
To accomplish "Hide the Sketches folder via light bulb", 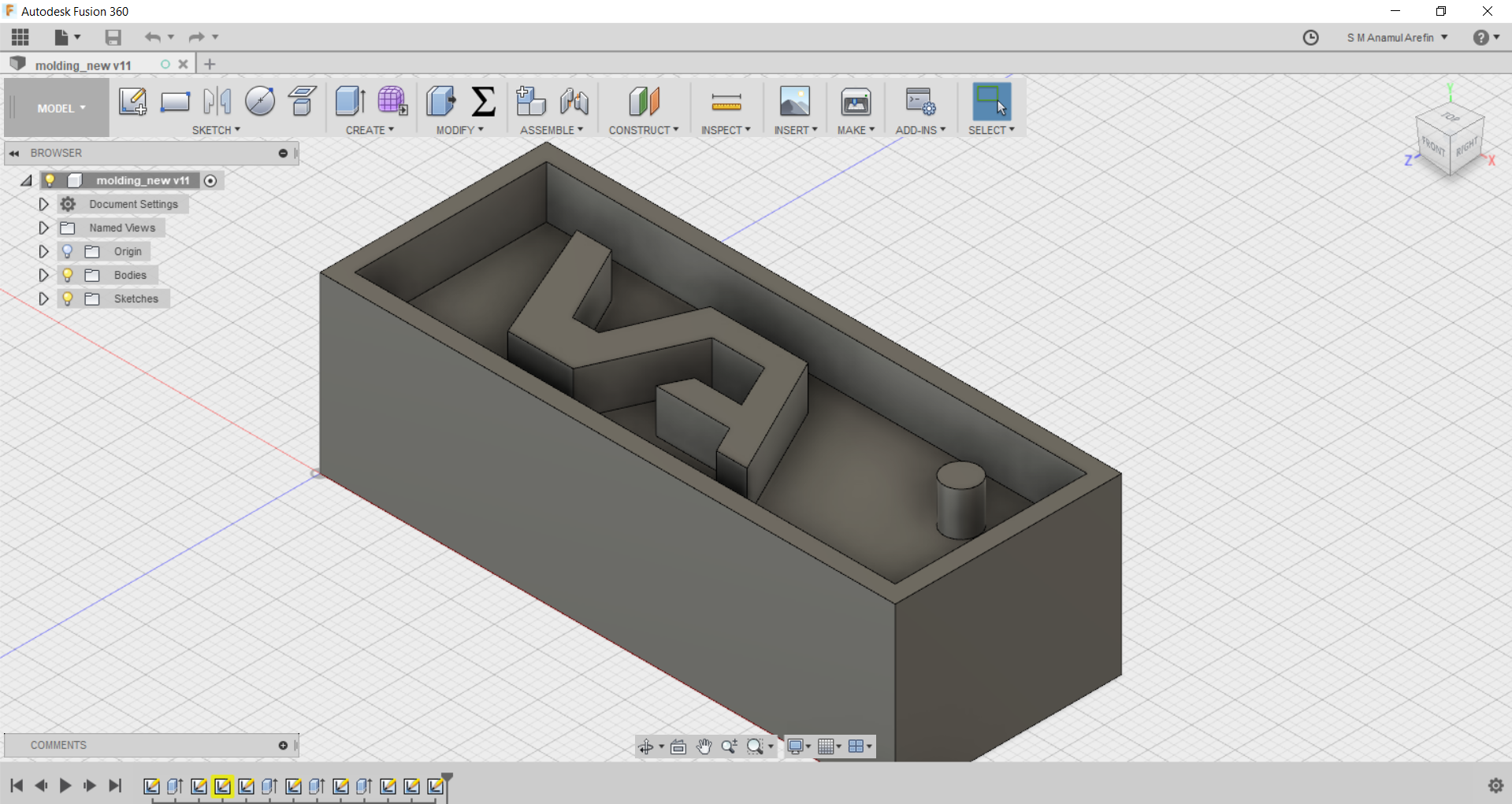I will 68,298.
